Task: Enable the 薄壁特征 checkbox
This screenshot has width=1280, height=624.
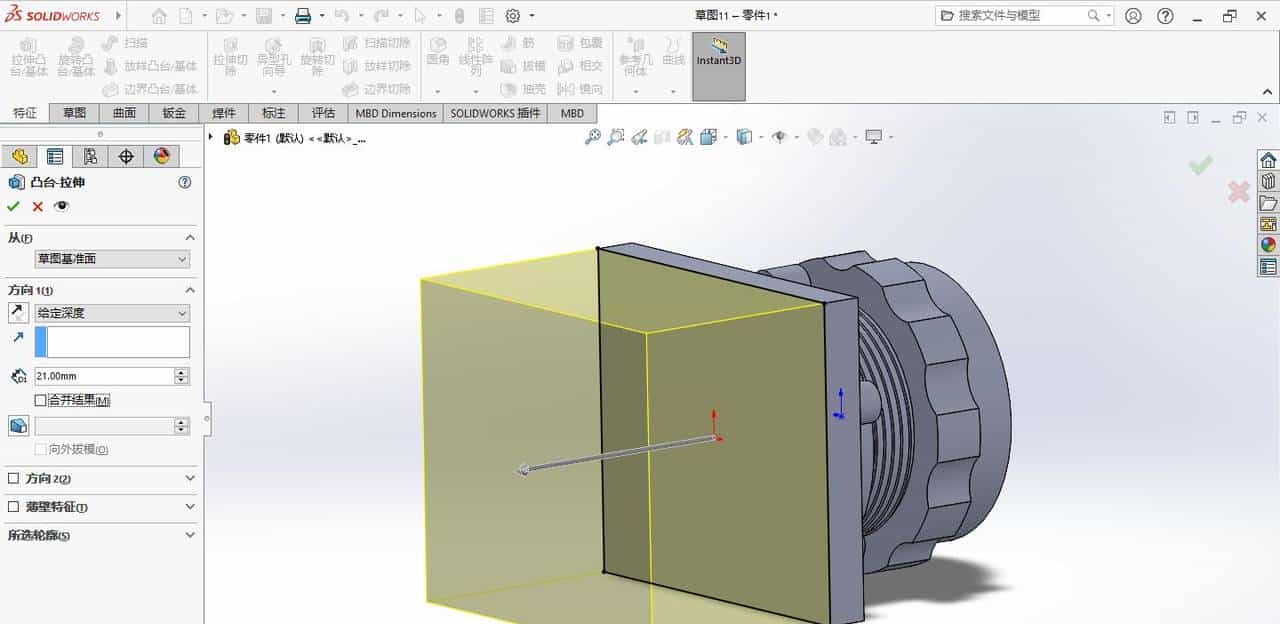Action: click(x=14, y=507)
